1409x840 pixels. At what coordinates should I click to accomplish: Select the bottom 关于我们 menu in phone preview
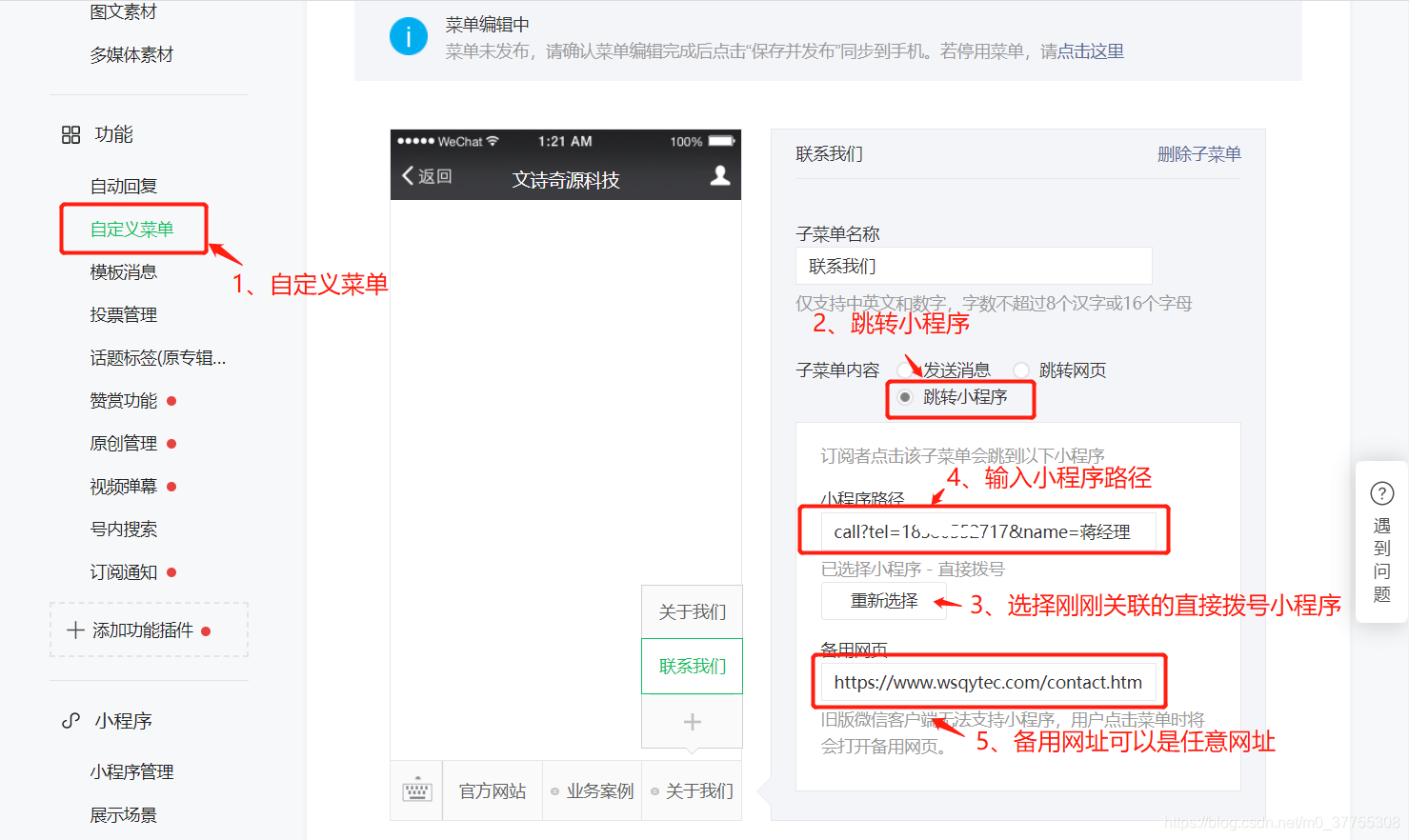[x=692, y=791]
